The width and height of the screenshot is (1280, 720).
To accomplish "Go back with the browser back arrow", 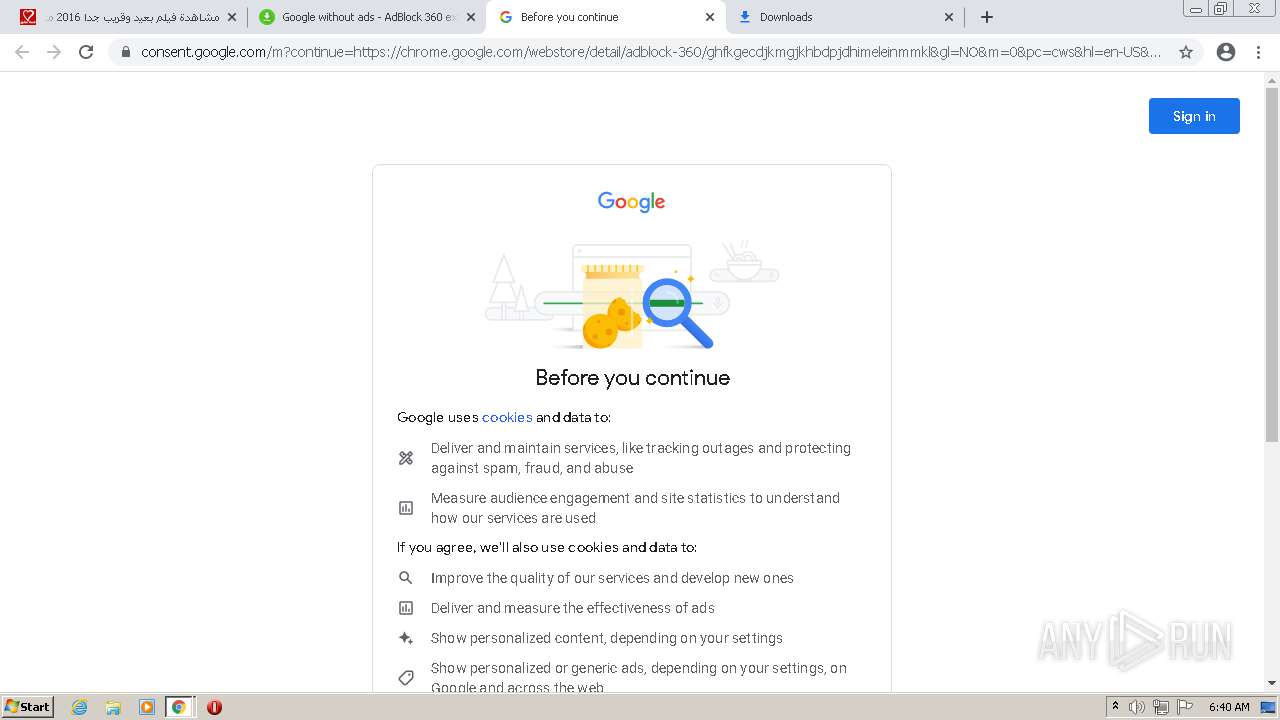I will pyautogui.click(x=22, y=52).
